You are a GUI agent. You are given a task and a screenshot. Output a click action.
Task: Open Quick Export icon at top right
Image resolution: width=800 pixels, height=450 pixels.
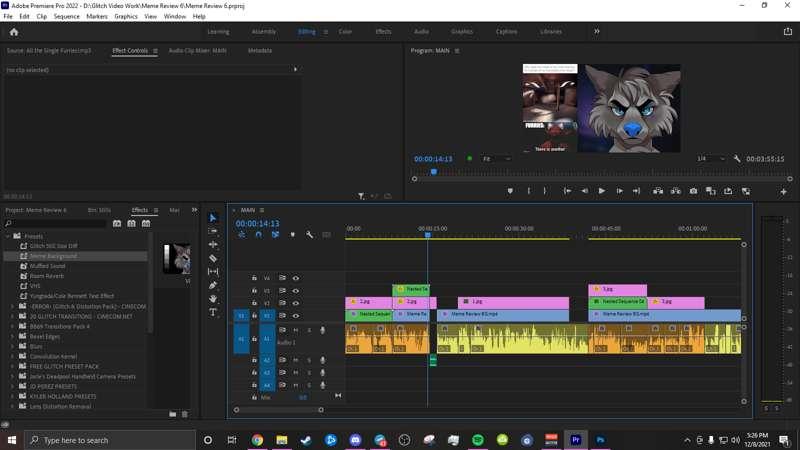coord(787,32)
